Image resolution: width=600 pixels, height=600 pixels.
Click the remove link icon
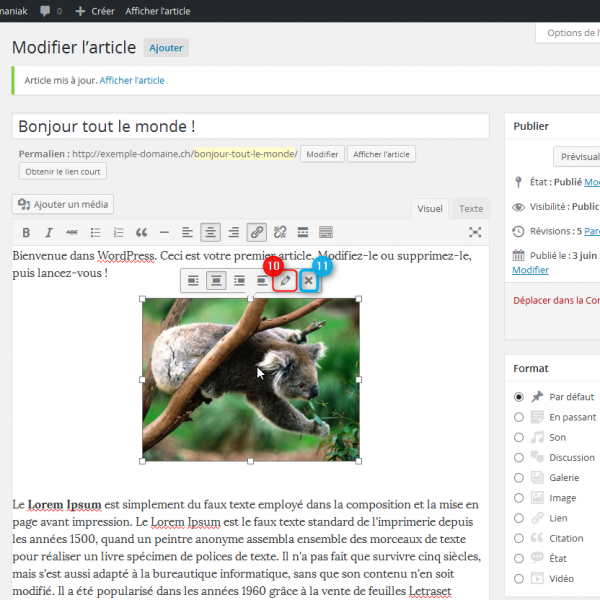280,232
